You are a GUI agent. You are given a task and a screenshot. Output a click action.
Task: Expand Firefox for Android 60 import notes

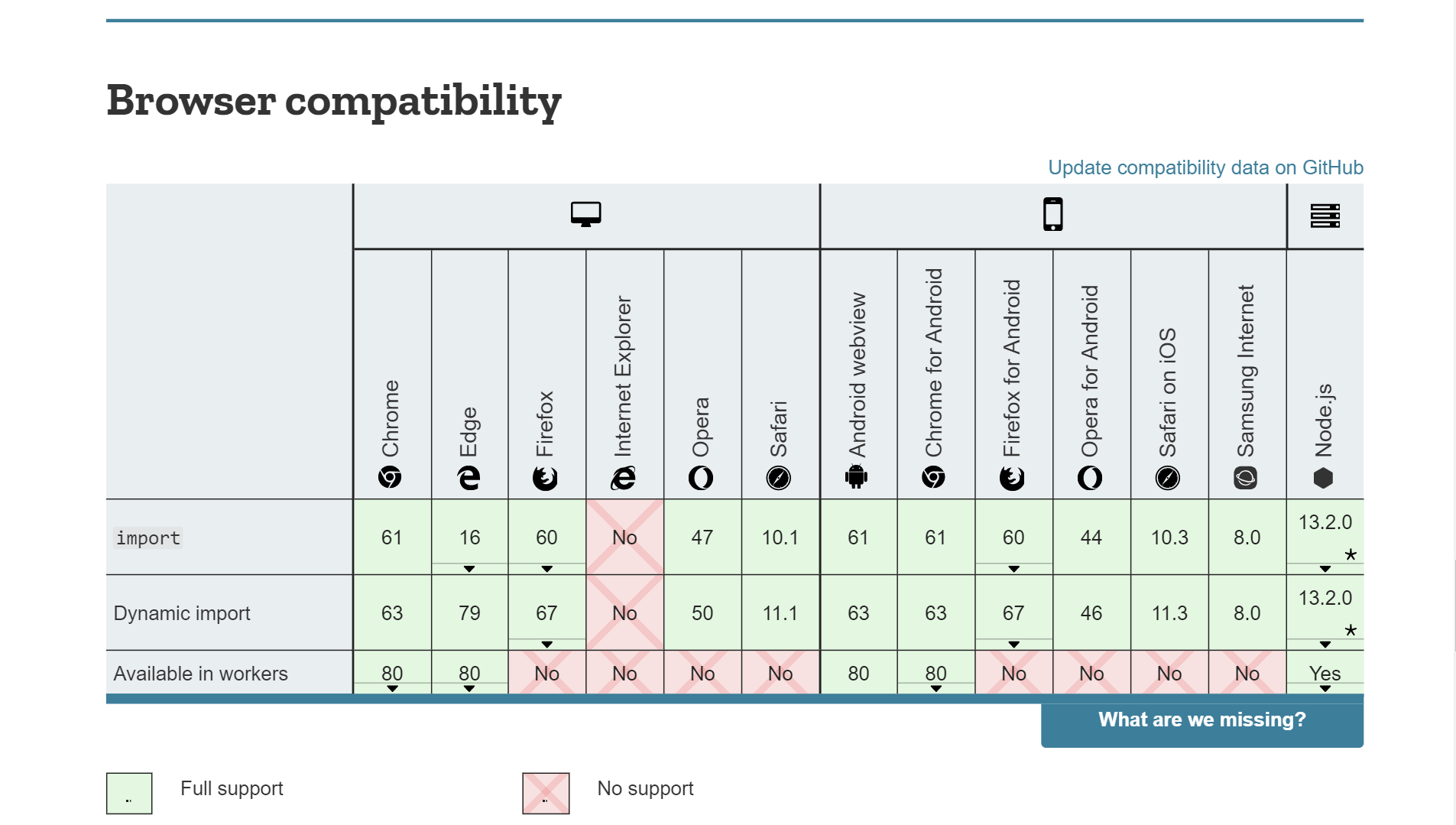pyautogui.click(x=1013, y=568)
